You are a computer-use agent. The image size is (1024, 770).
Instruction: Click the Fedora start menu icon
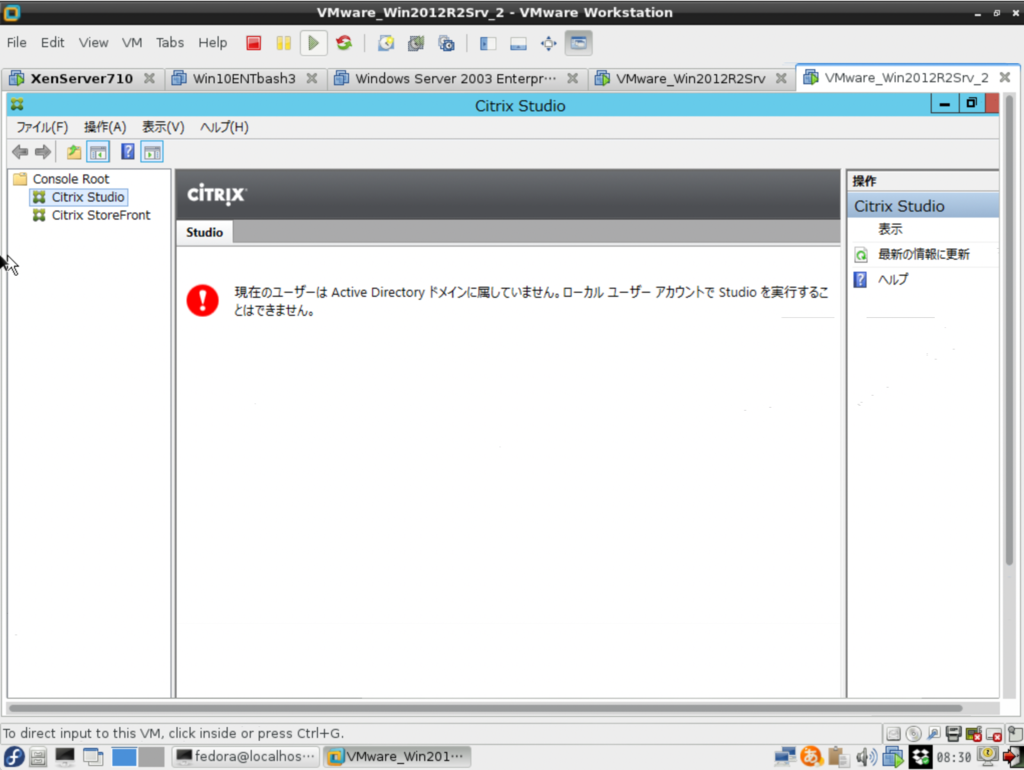pyautogui.click(x=14, y=756)
